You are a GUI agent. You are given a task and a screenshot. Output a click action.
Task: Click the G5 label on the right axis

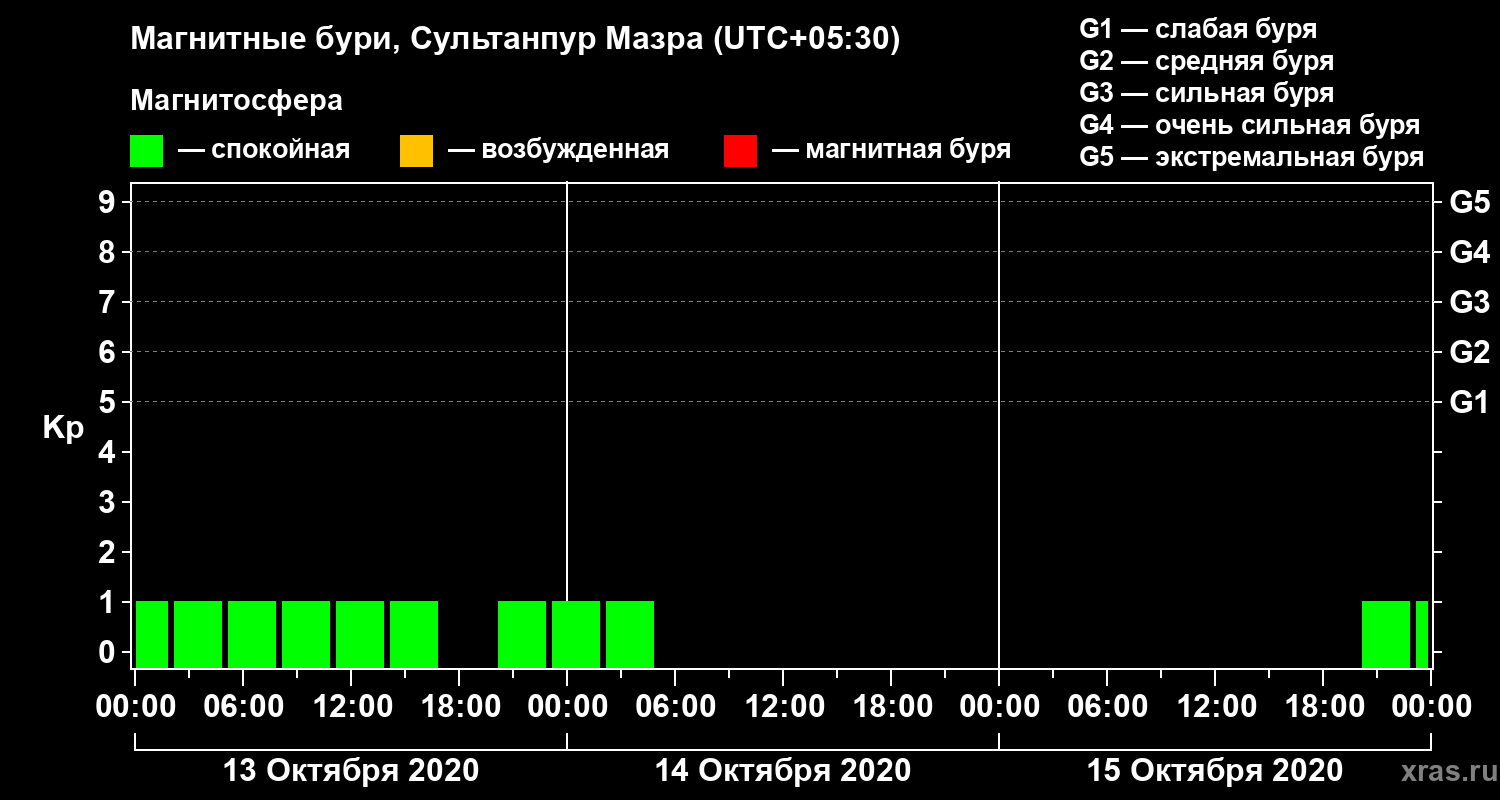[x=1469, y=202]
